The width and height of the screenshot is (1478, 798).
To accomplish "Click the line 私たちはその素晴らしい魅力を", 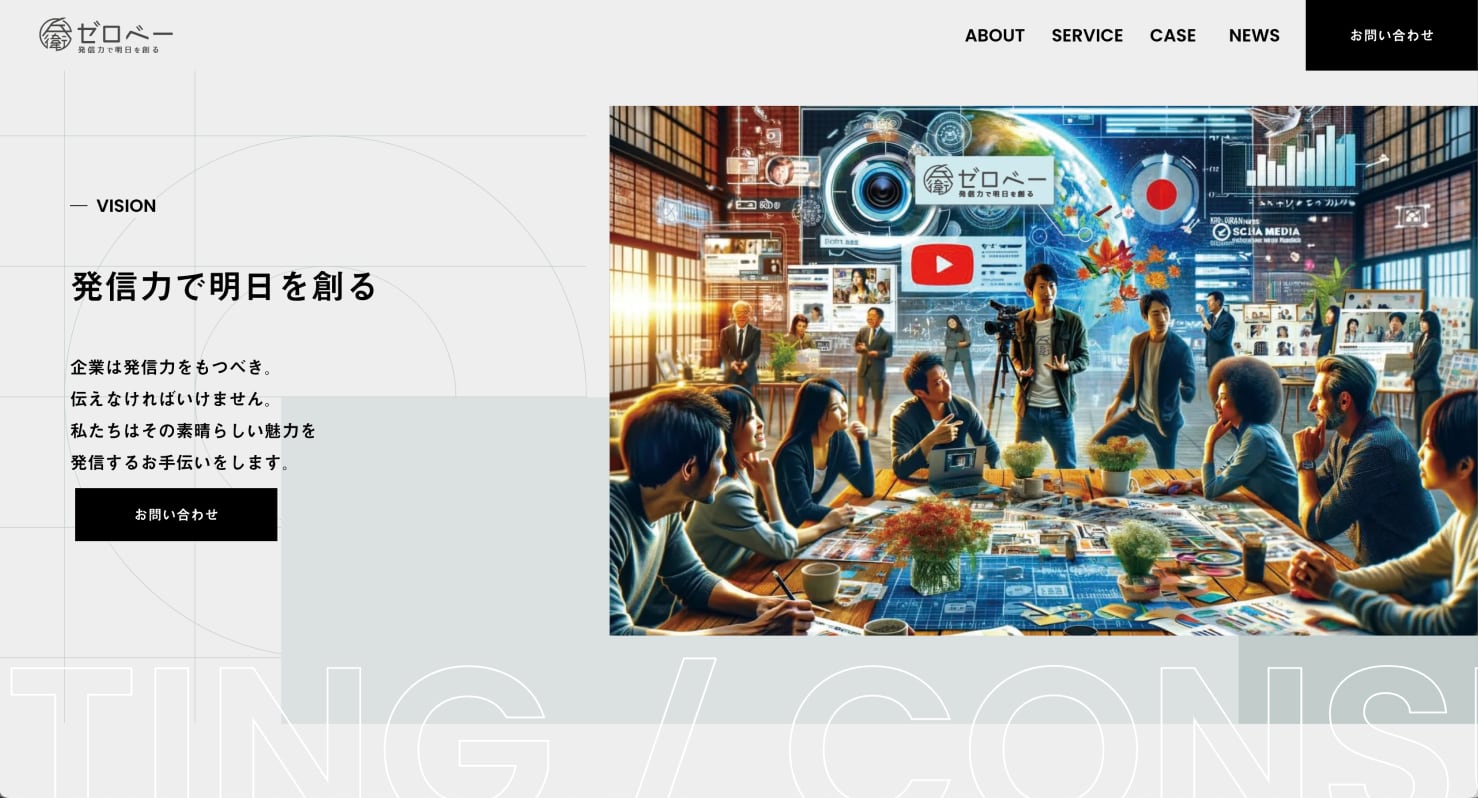I will click(193, 431).
